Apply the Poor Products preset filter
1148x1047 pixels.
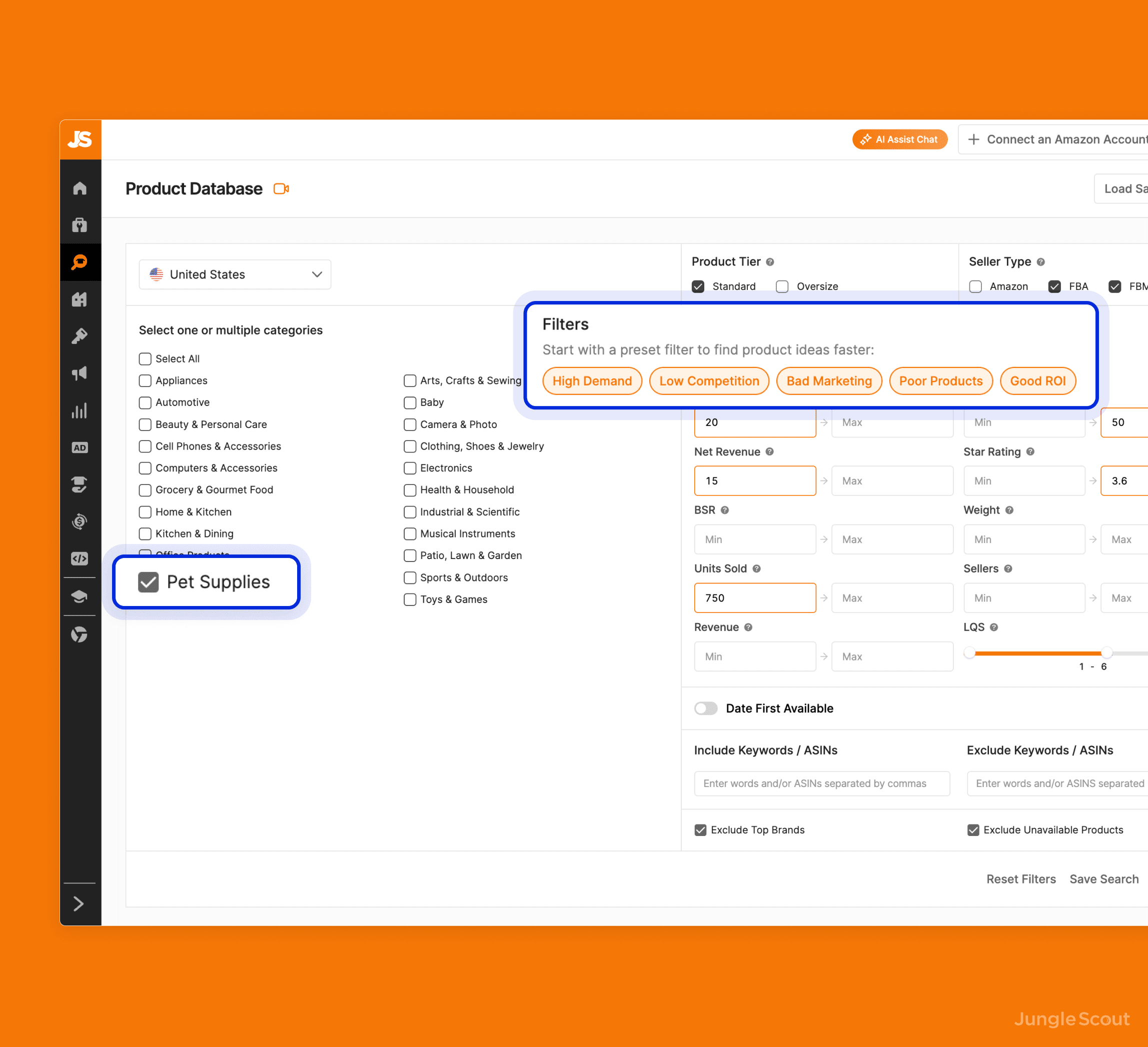point(941,381)
